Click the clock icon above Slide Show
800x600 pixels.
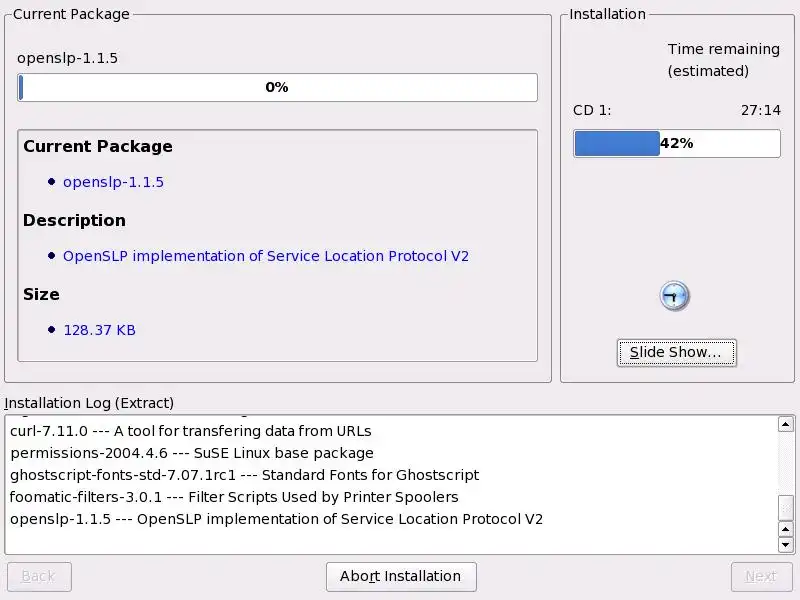pos(675,296)
